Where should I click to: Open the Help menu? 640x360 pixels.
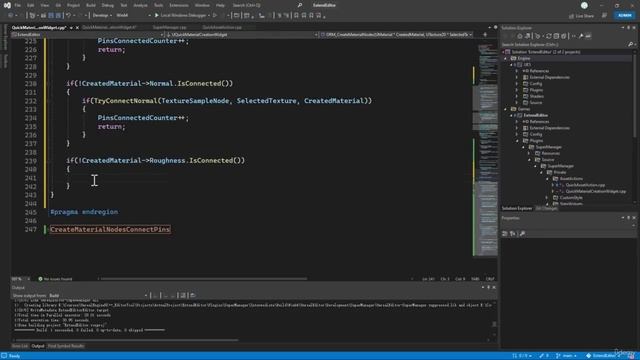220,5
